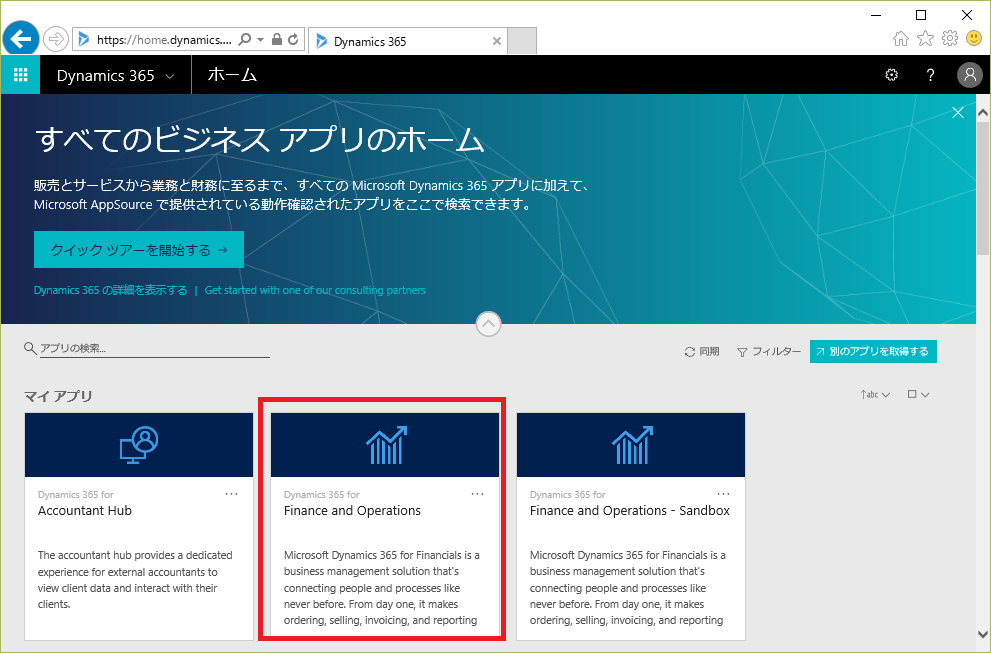
Task: Click Finance and Operations - Sandbox chart icon
Action: [x=632, y=445]
